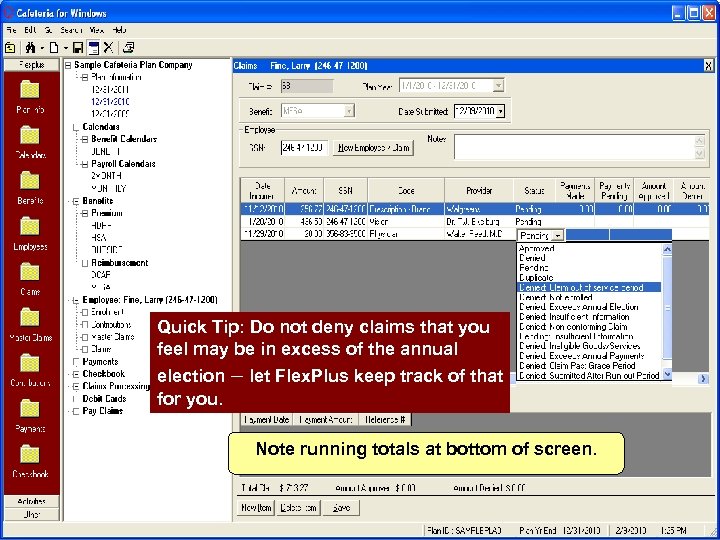Open the Employees sidebar folder
This screenshot has width=720, height=540.
click(30, 234)
